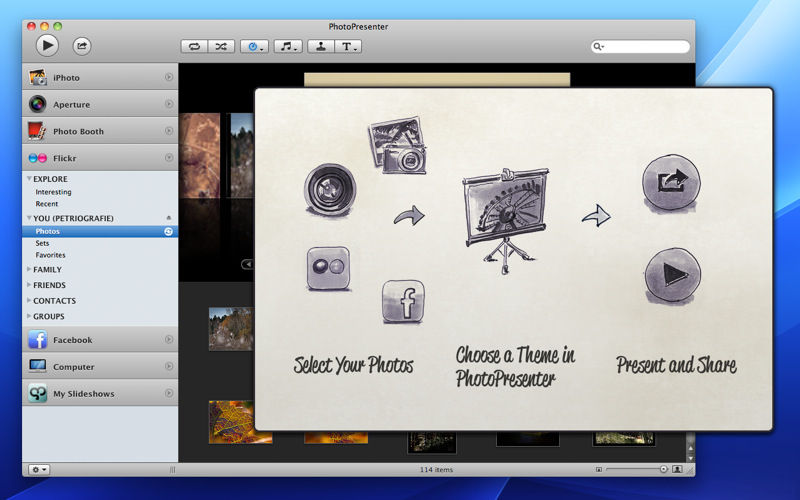The image size is (800, 500).
Task: Open the music note dropdown
Action: (x=288, y=46)
